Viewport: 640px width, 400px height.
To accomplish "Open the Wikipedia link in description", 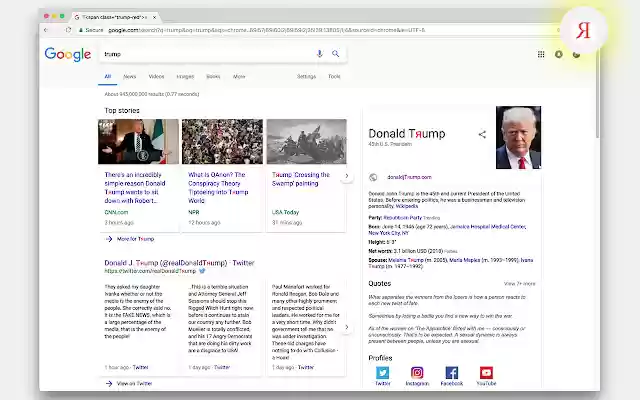I will click(x=407, y=206).
